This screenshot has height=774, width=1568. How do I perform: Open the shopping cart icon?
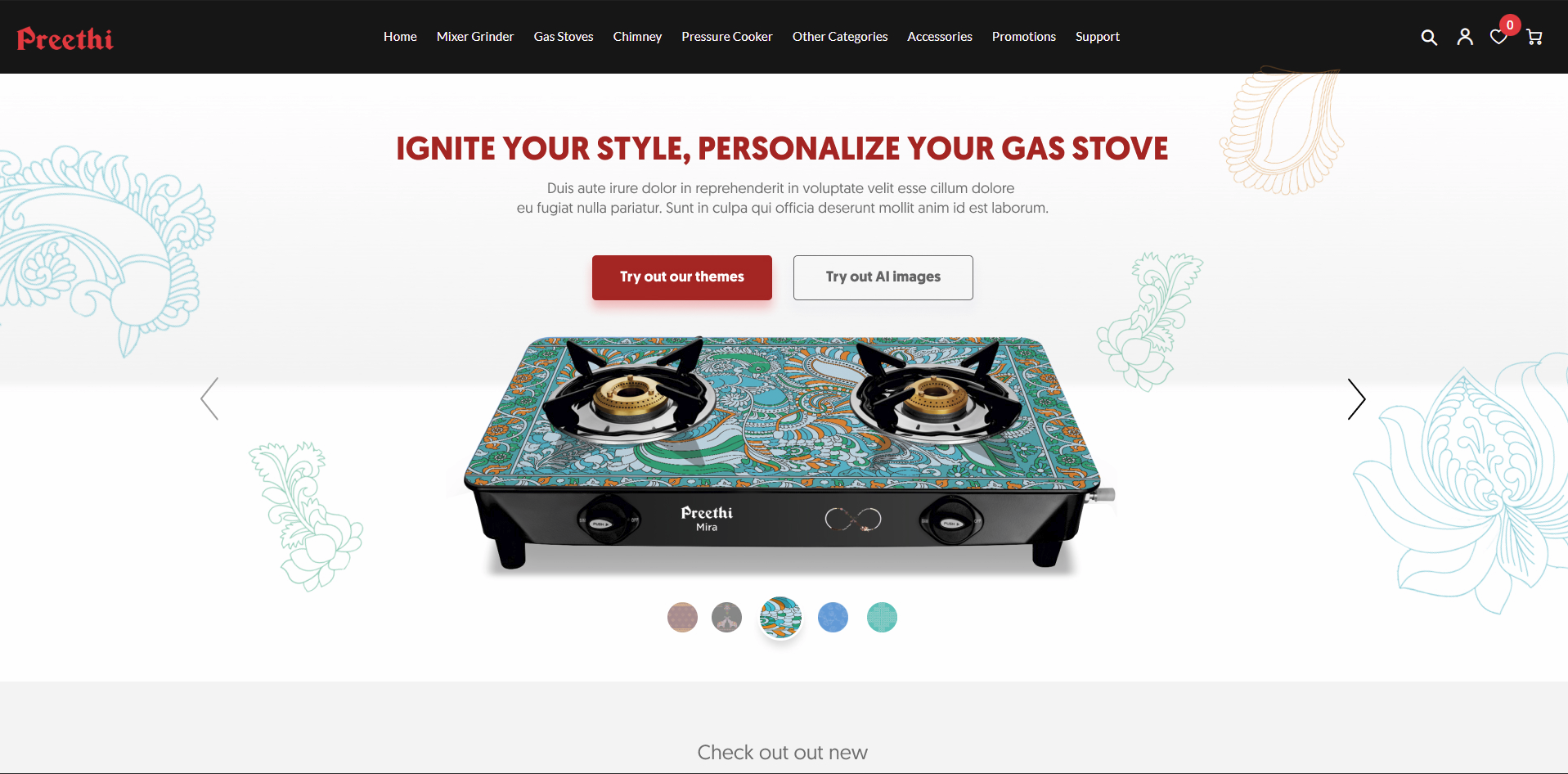pos(1534,38)
